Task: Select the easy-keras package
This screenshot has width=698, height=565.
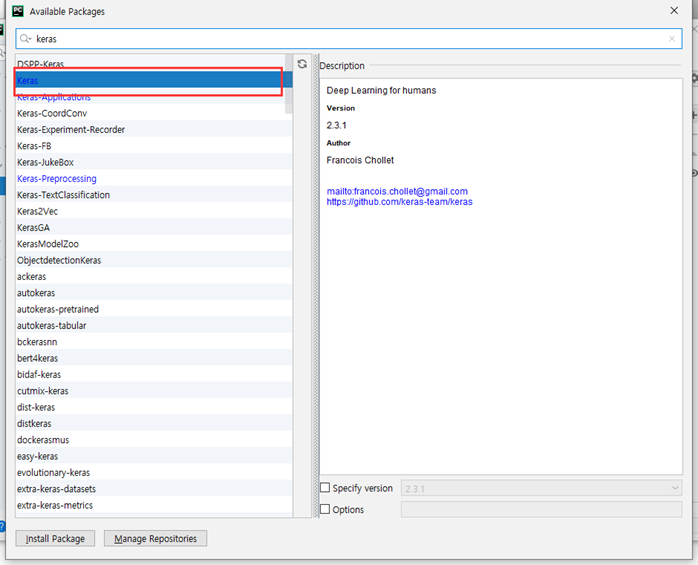Action: pyautogui.click(x=154, y=456)
